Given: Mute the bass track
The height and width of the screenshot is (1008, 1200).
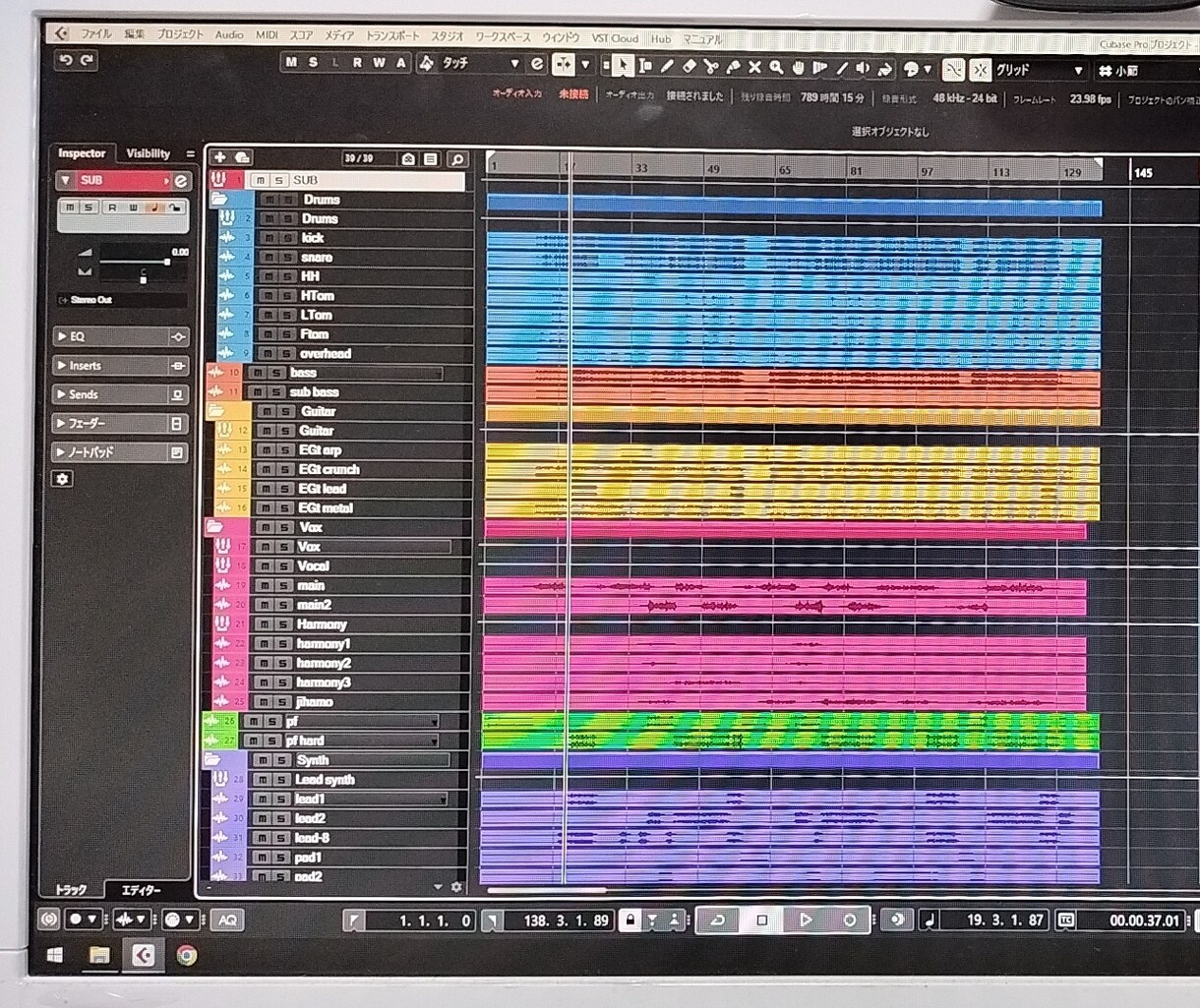Looking at the screenshot, I should [256, 373].
